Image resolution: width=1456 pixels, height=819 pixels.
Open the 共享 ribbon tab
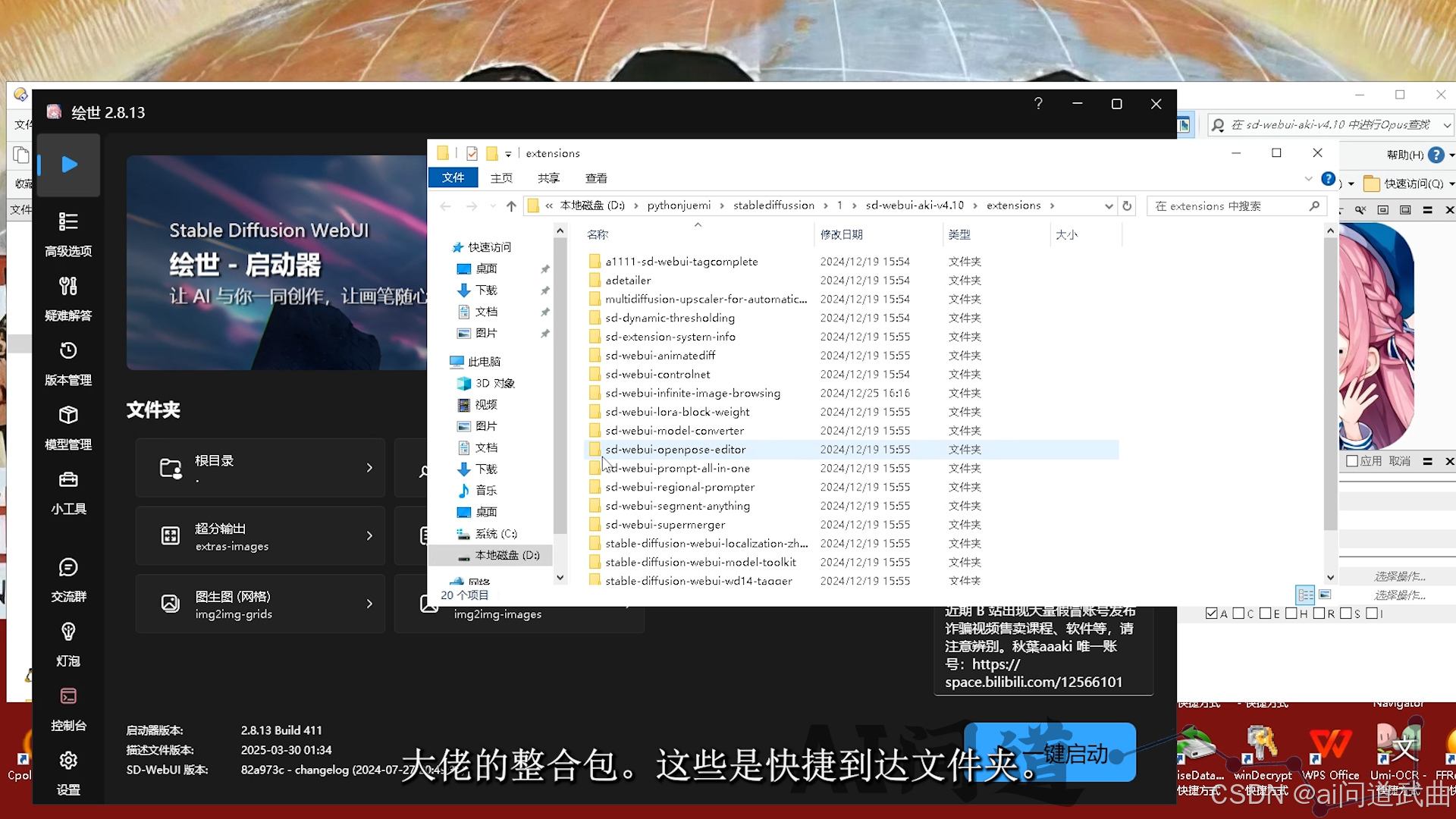tap(548, 178)
